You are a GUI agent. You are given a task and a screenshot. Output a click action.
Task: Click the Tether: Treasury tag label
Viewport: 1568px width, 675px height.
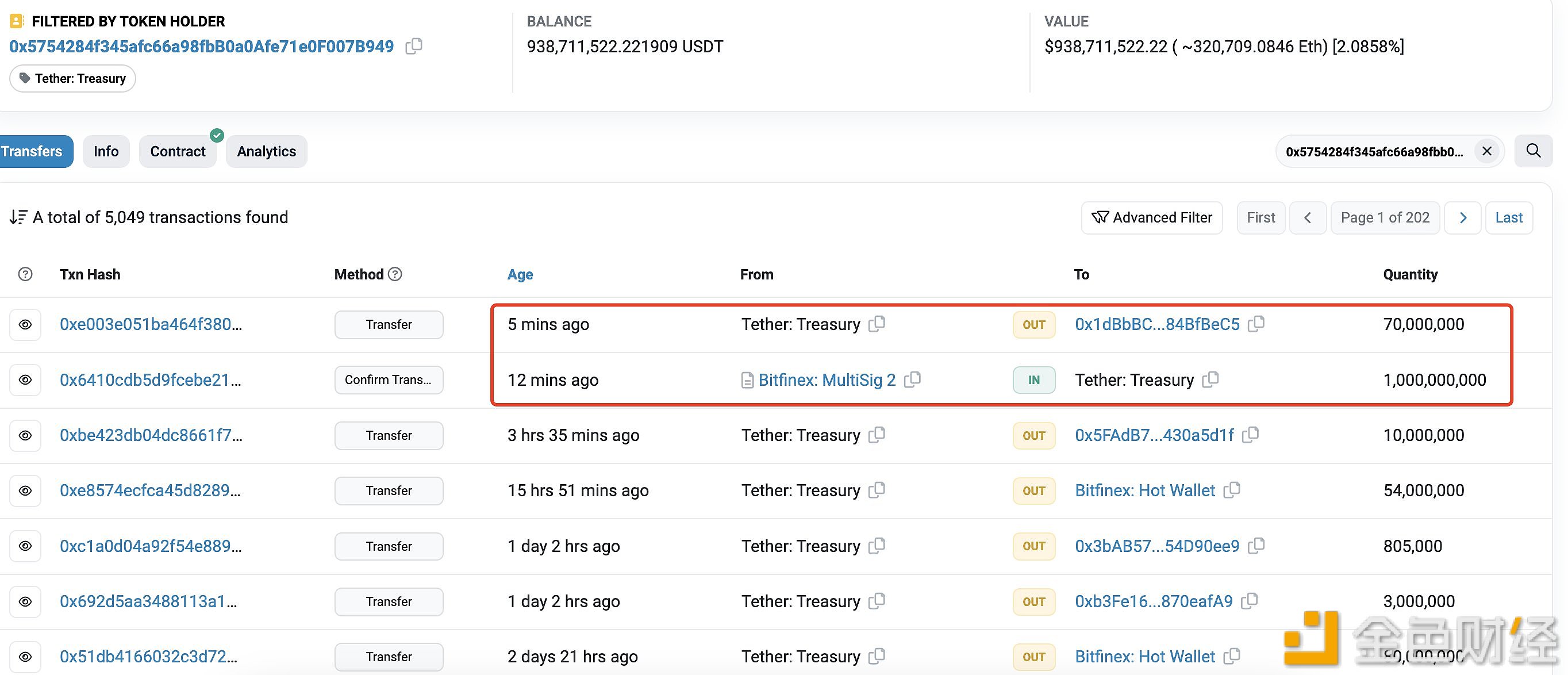coord(72,79)
